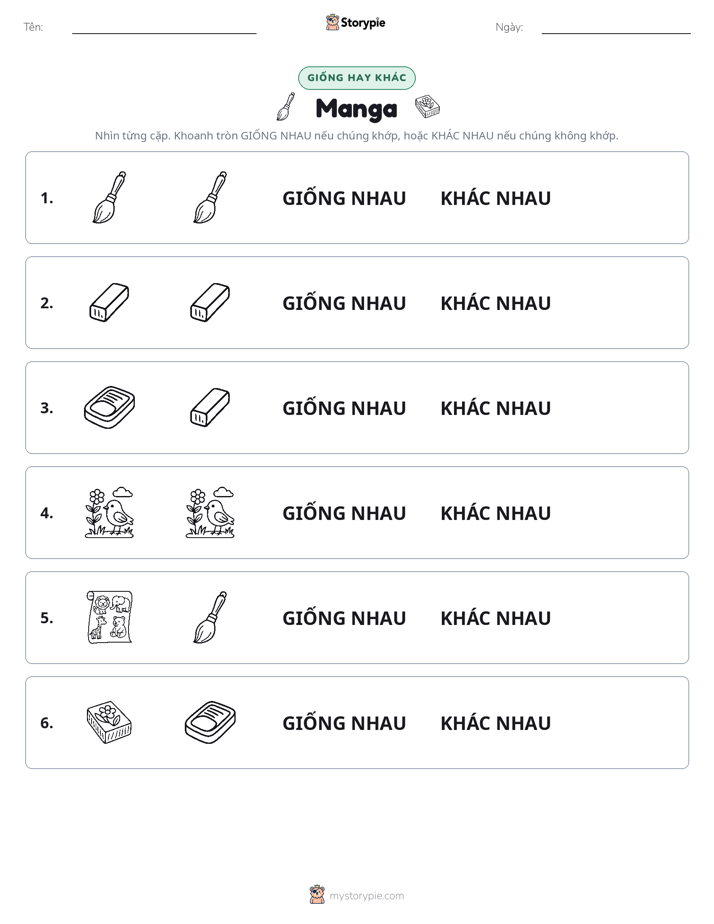This screenshot has height=924, width=714.
Task: Click the Tên name input line
Action: click(164, 27)
